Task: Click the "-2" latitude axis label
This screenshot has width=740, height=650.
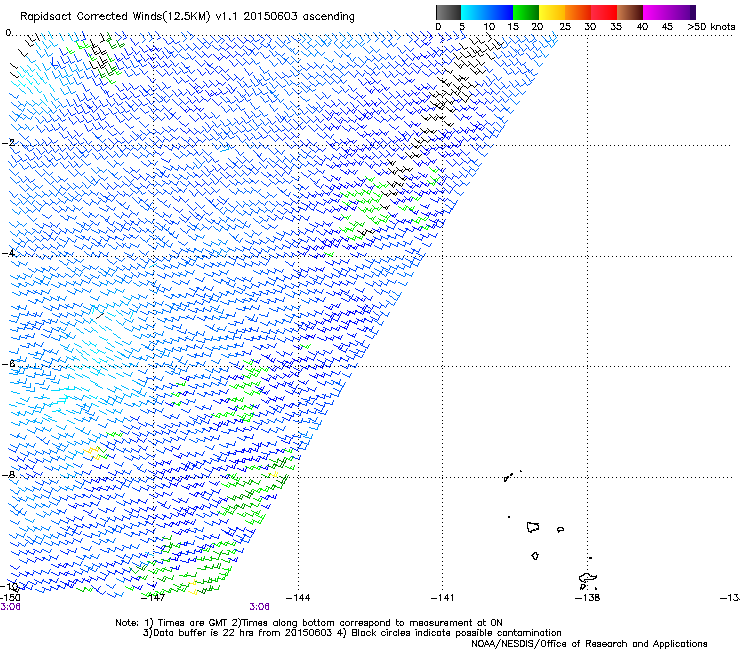Action: pyautogui.click(x=8, y=143)
